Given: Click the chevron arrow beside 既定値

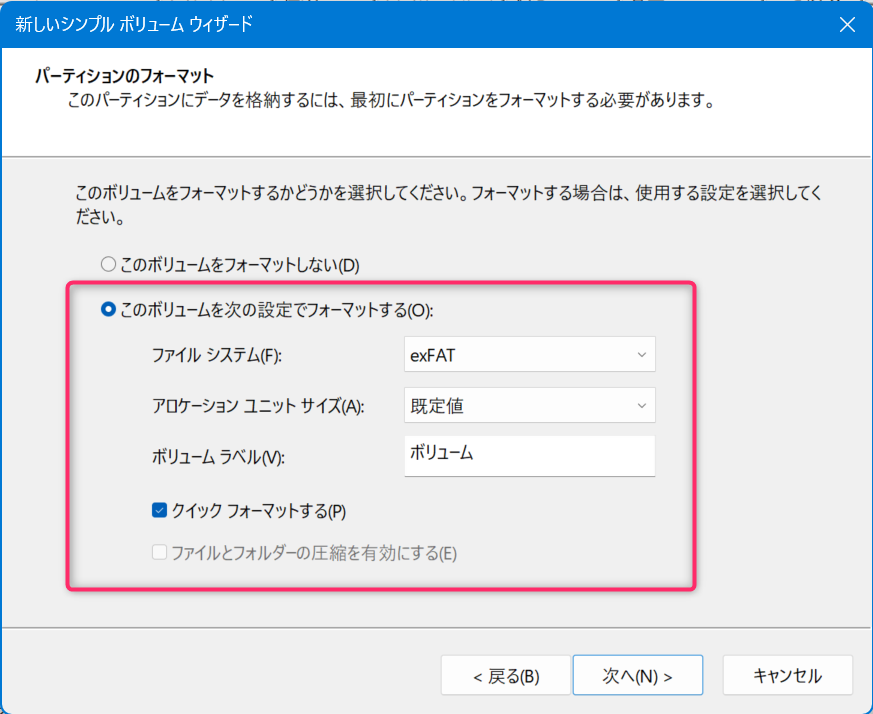Looking at the screenshot, I should click(641, 405).
